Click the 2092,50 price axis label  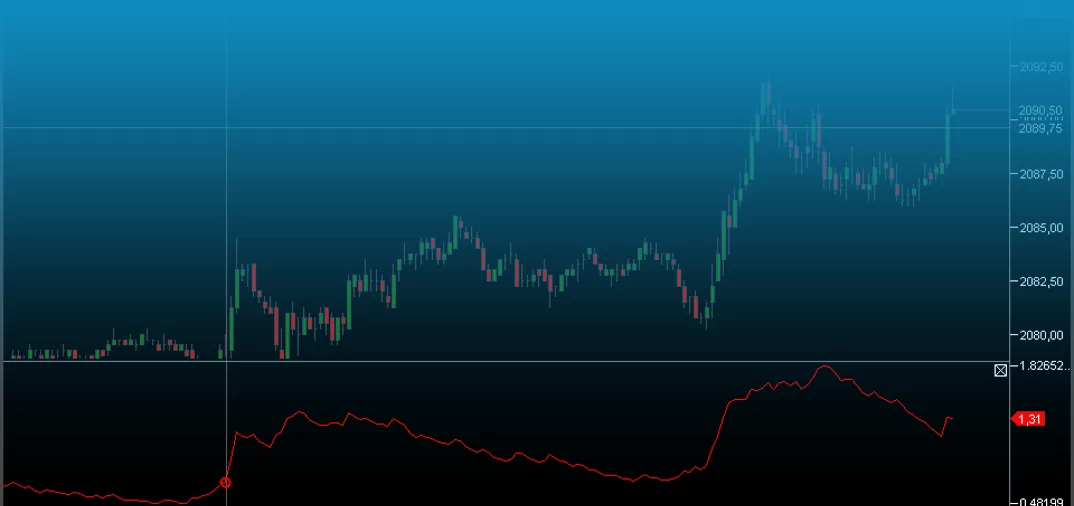click(x=1041, y=67)
